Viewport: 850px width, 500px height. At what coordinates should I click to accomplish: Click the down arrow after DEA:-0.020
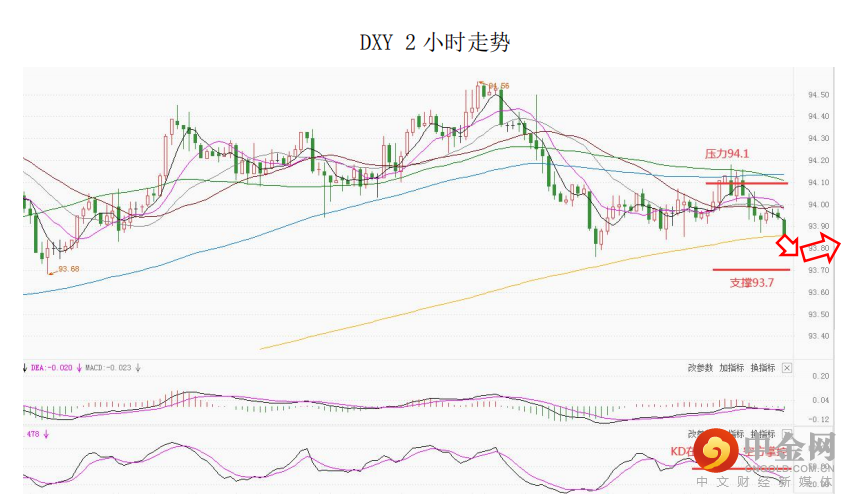coord(79,368)
